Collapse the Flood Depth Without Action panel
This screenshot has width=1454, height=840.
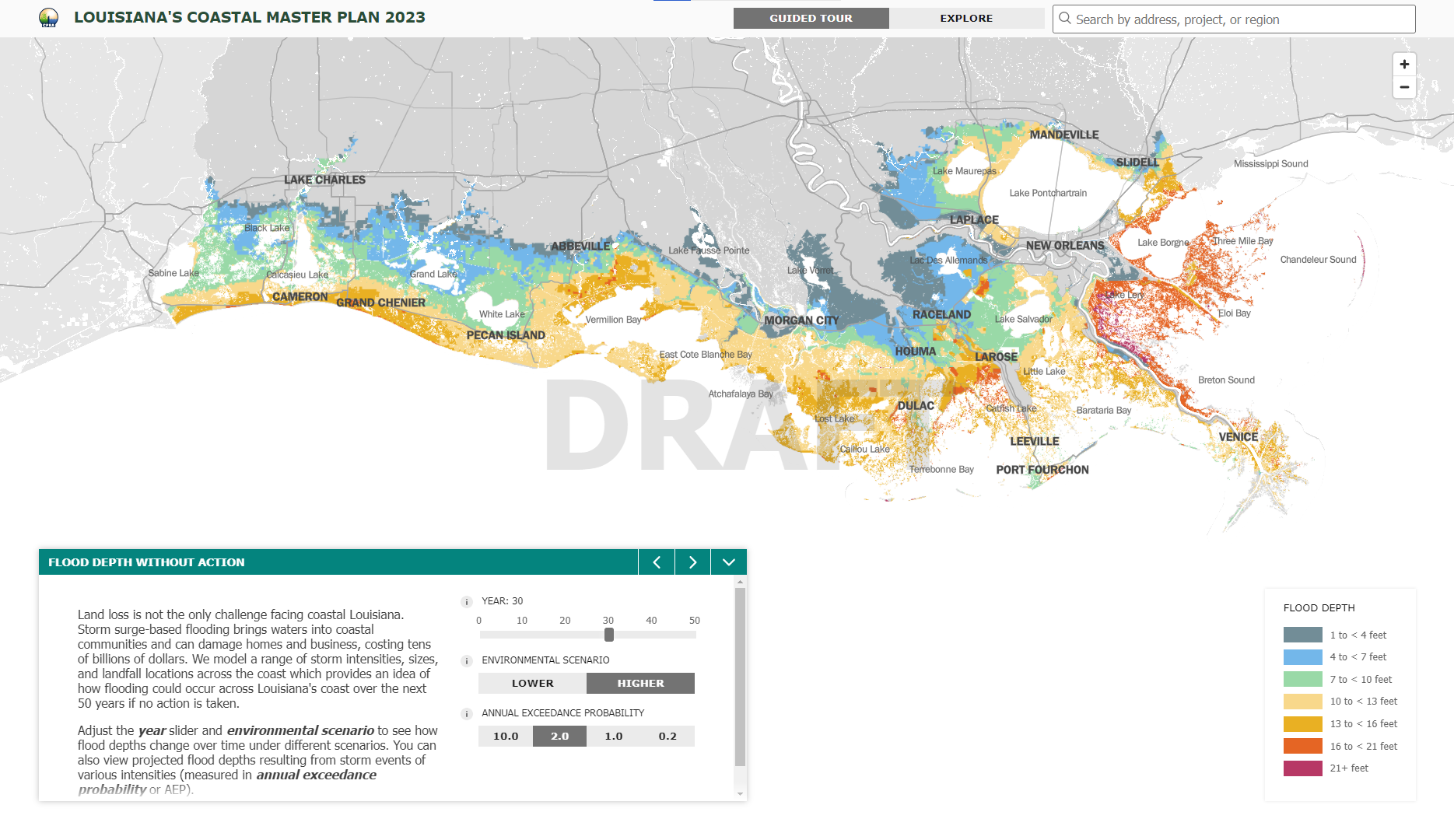(728, 562)
